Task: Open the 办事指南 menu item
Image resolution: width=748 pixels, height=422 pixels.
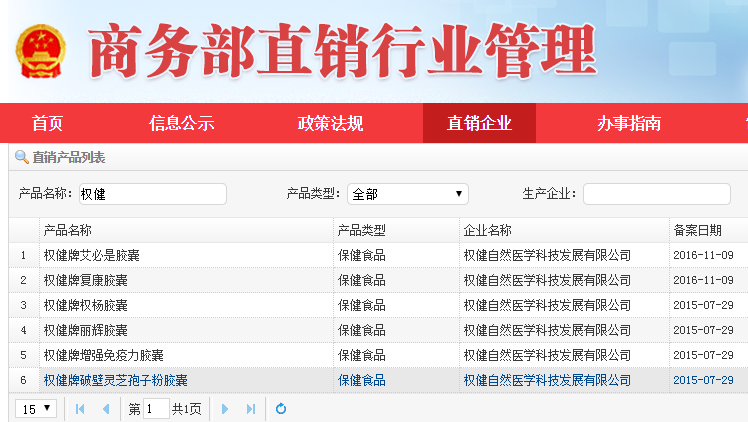Action: tap(628, 123)
